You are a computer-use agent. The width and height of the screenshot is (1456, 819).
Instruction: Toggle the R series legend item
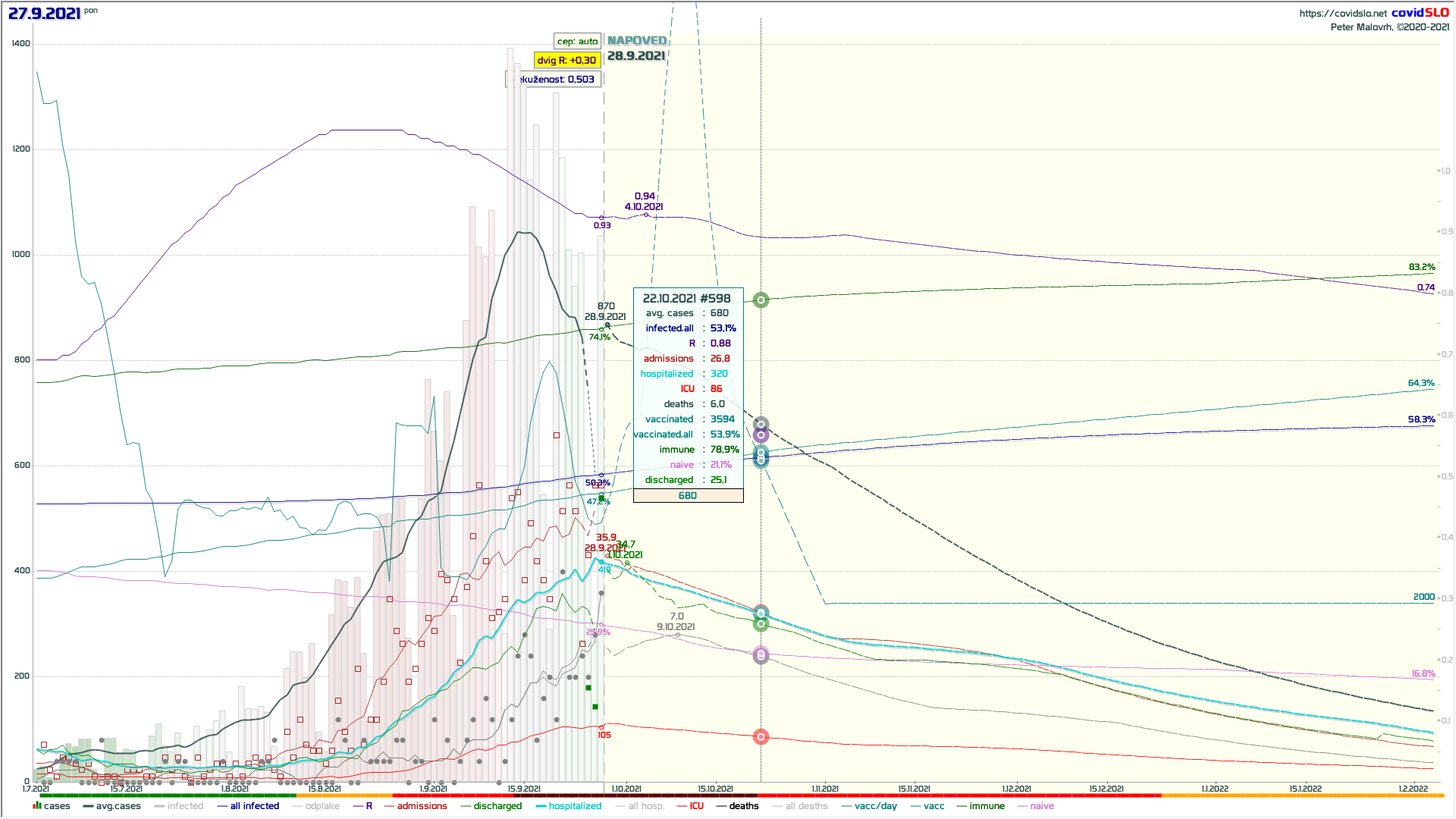point(369,806)
